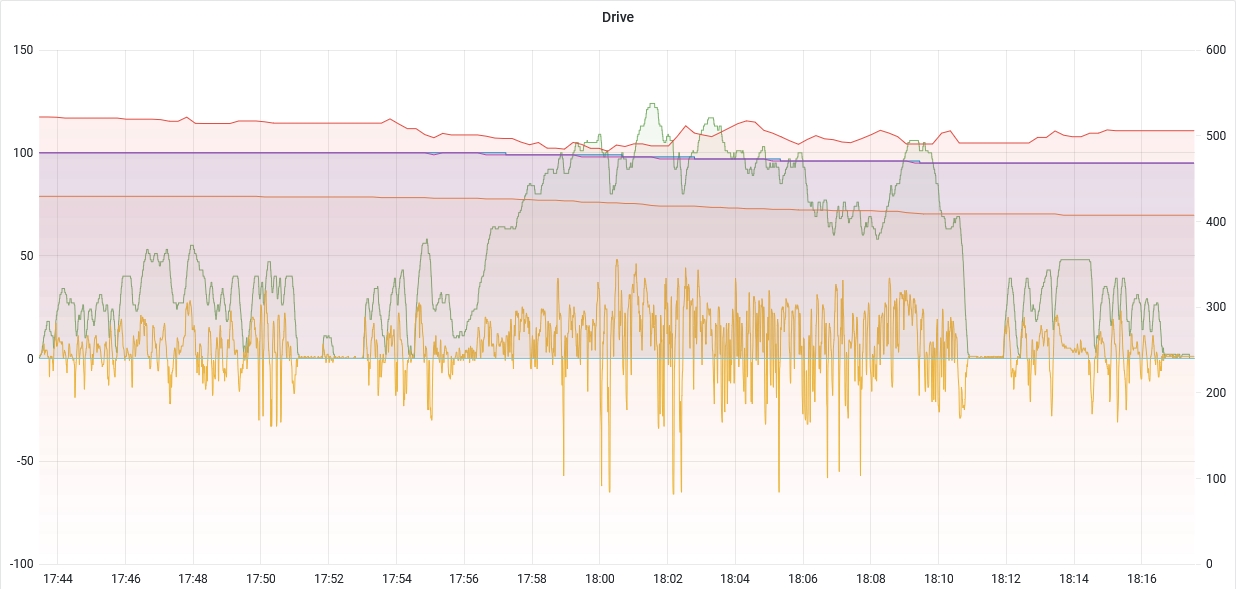Select the 17:44 time axis label

coord(58,579)
